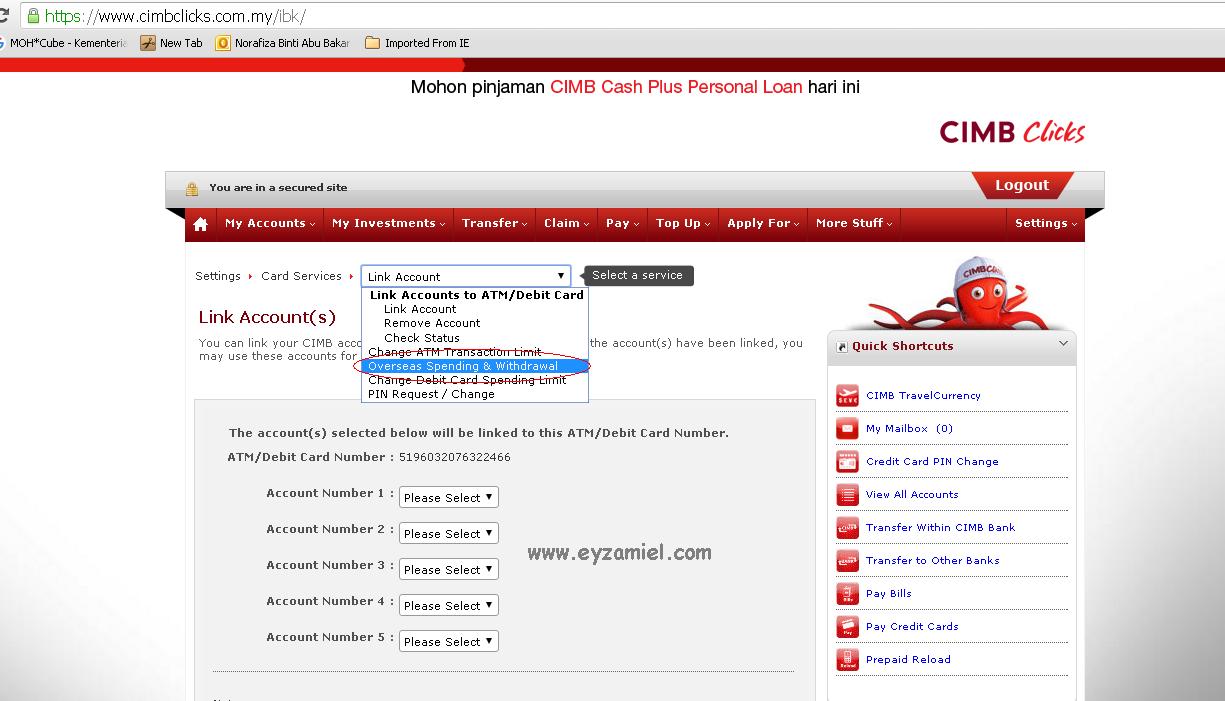Click the Credit Card PIN Change icon
This screenshot has width=1225, height=701.
coord(848,461)
